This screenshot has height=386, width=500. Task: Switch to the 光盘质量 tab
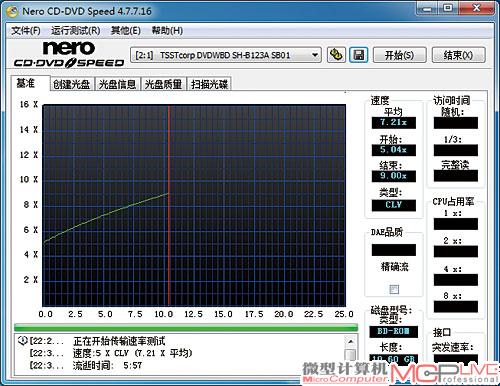163,84
